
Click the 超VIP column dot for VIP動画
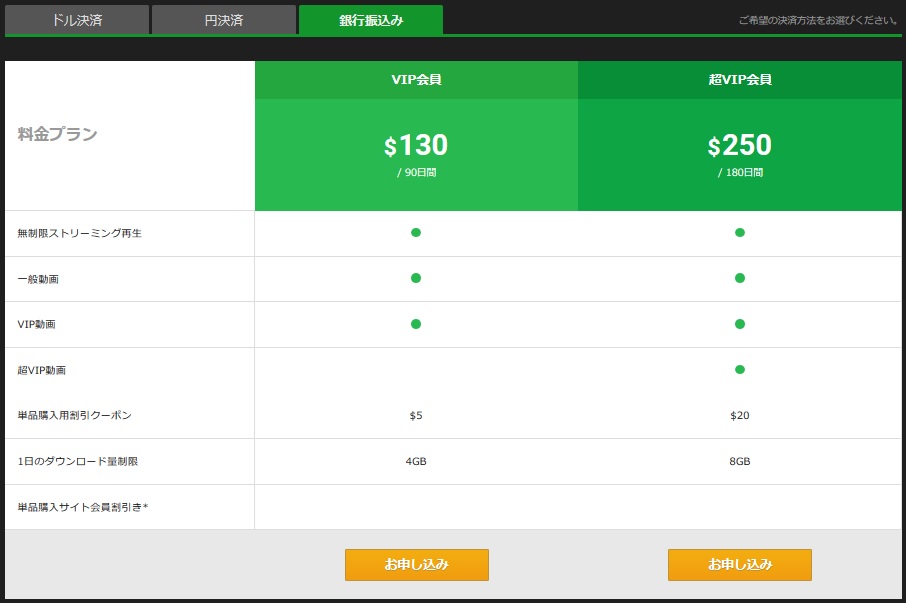click(740, 324)
